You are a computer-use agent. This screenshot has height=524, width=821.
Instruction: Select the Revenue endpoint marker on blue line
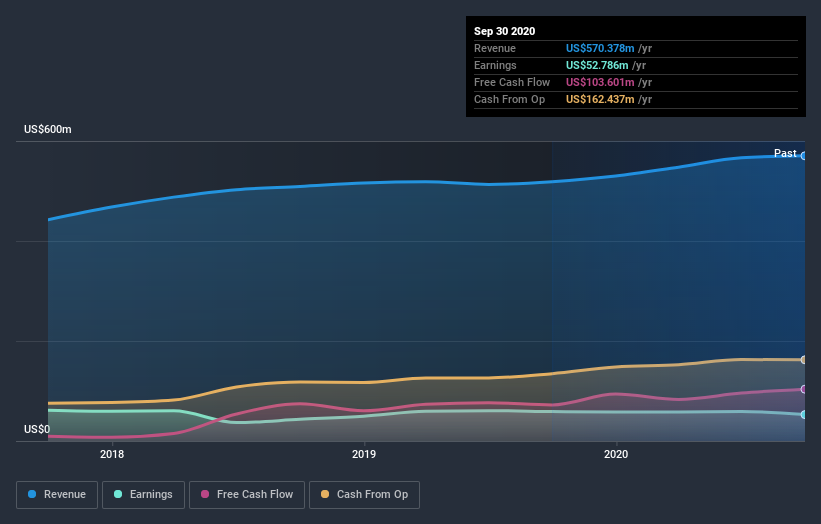point(804,156)
